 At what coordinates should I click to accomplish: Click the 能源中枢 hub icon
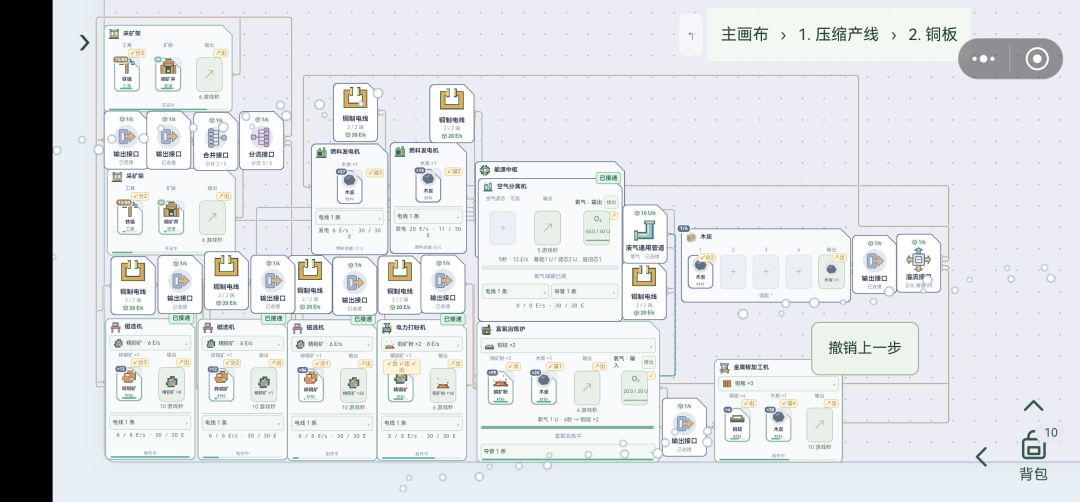[x=485, y=169]
